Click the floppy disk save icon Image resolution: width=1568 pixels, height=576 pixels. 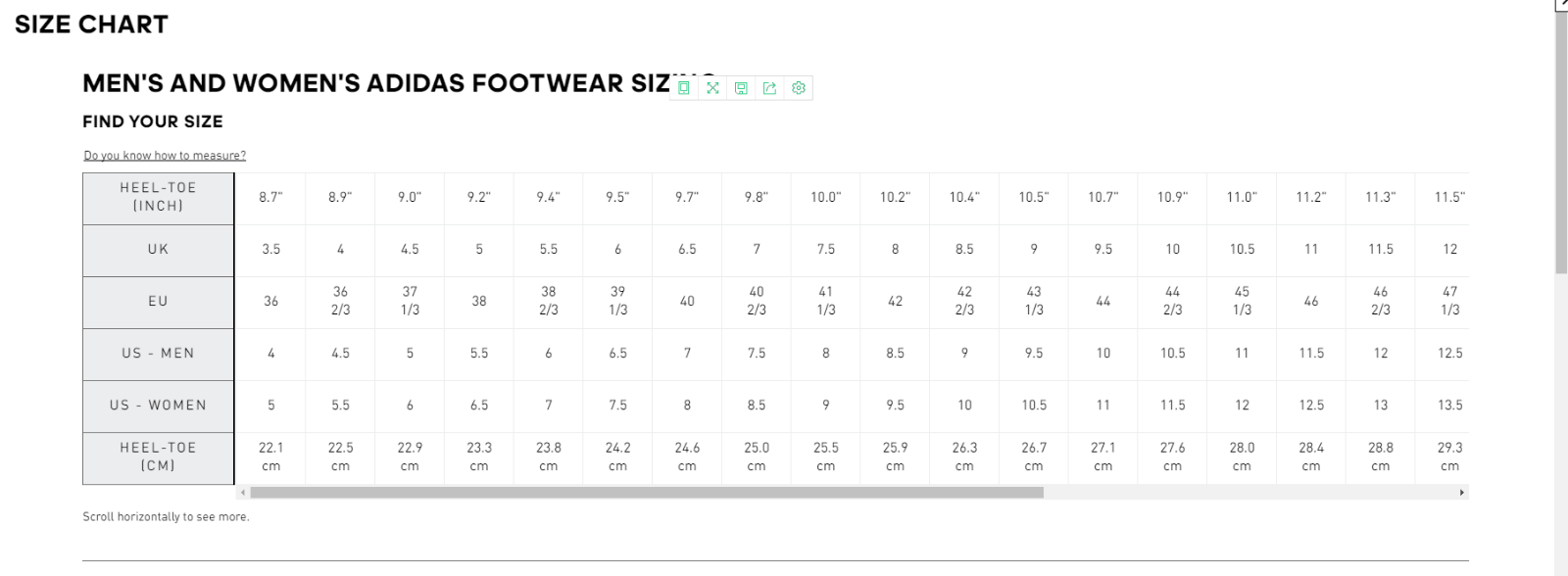tap(741, 88)
